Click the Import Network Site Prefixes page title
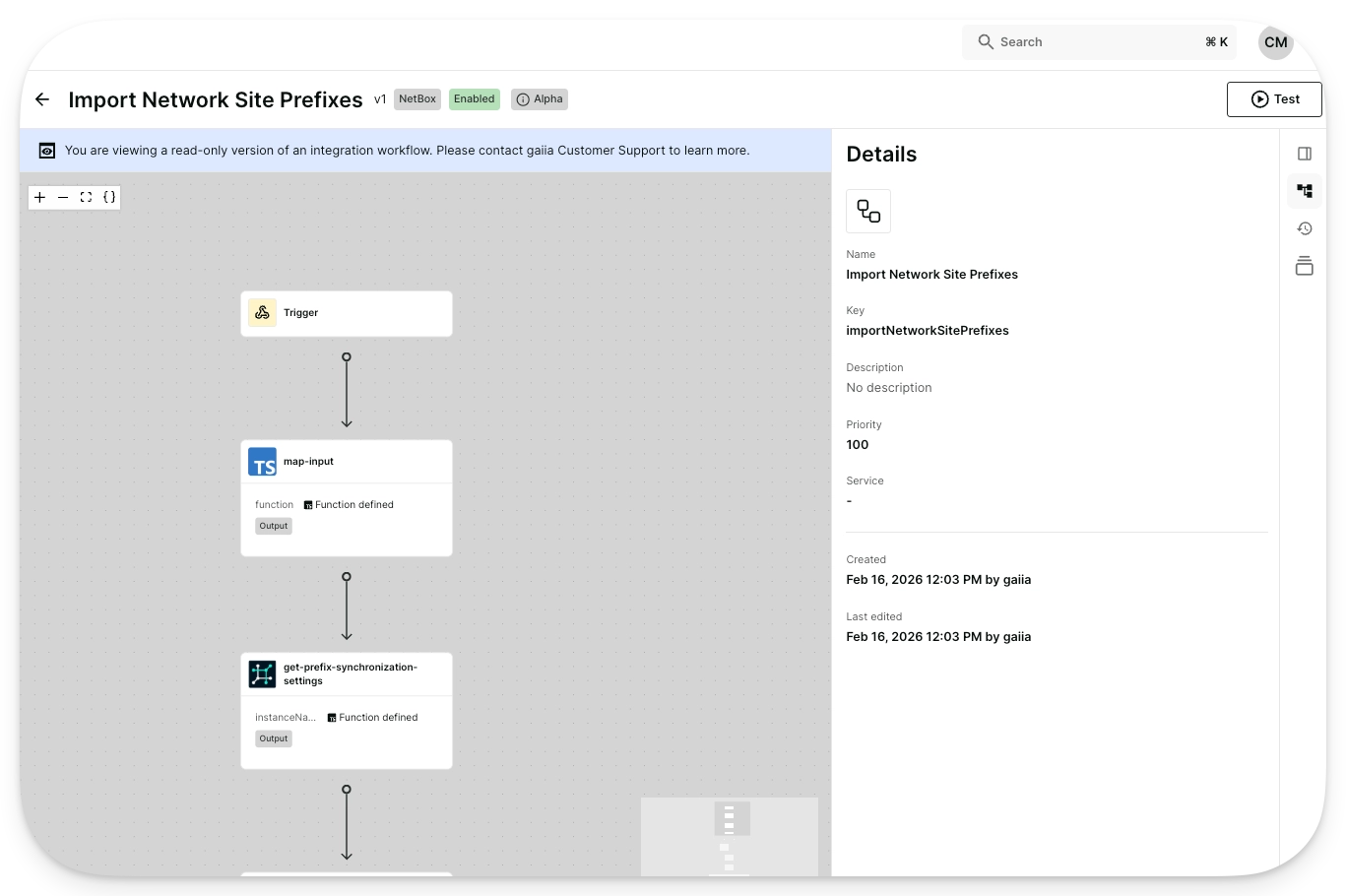 (216, 99)
